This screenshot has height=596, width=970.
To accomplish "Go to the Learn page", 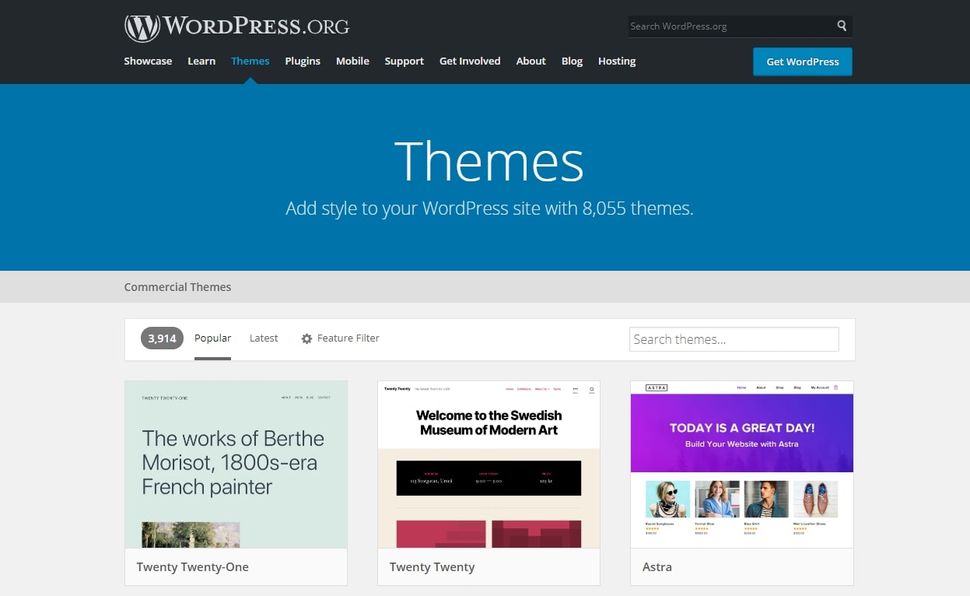I will [x=202, y=61].
